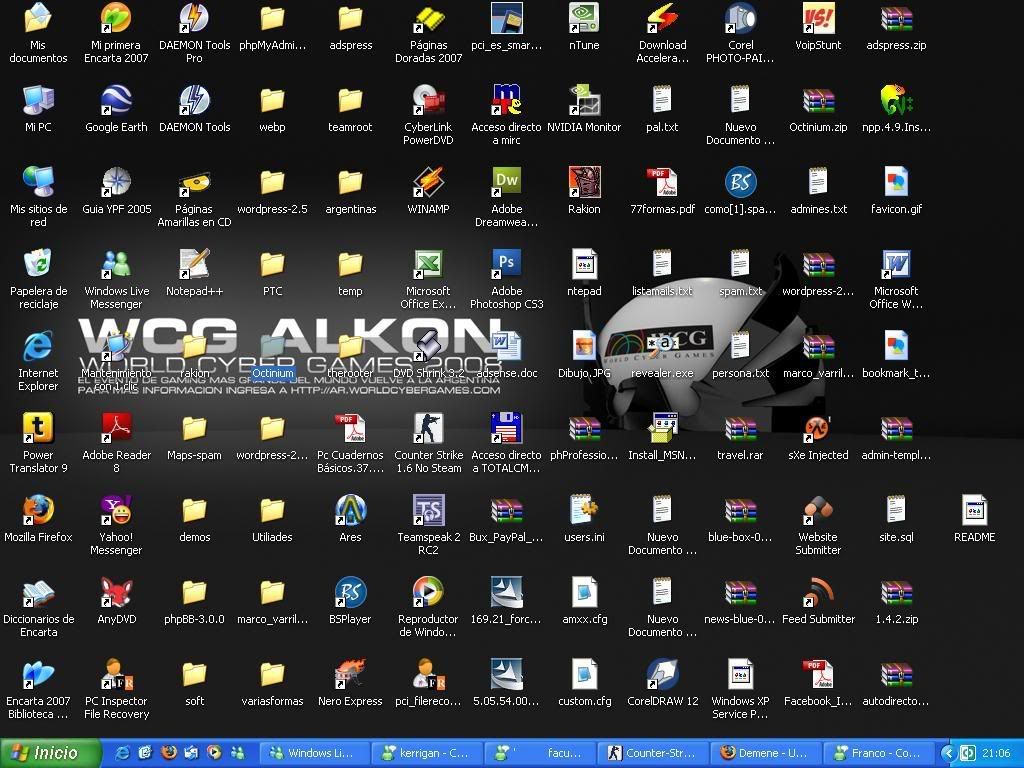Viewport: 1024px width, 768px height.
Task: Open the CorelDRAW 12 shortcut
Action: pyautogui.click(x=662, y=674)
